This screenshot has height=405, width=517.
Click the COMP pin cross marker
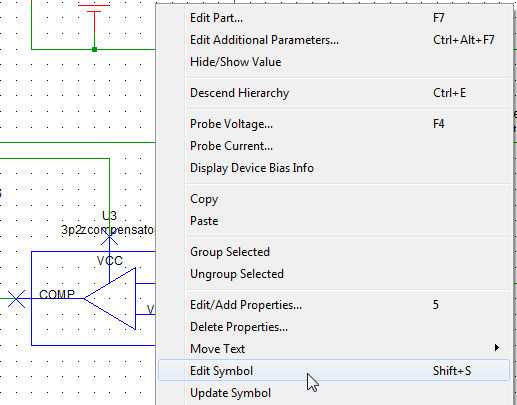click(16, 299)
